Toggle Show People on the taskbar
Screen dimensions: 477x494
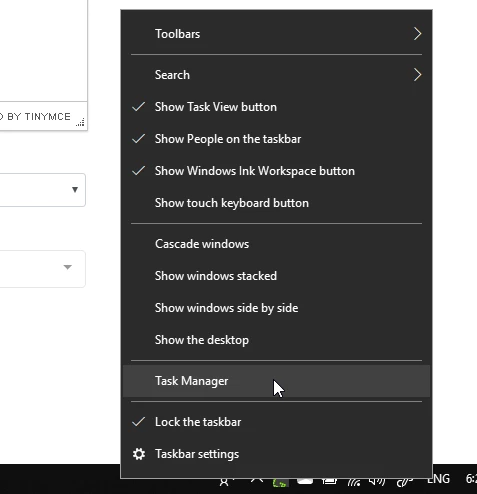click(x=276, y=139)
